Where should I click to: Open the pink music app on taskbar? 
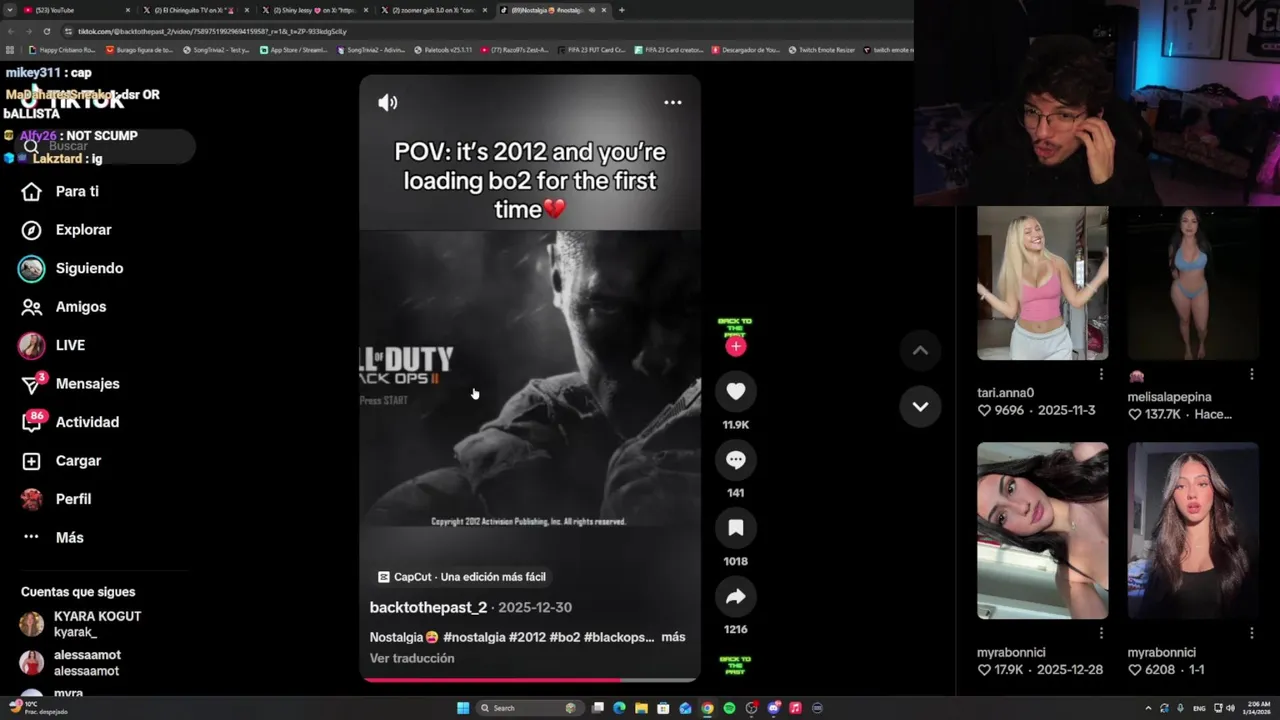[x=795, y=708]
